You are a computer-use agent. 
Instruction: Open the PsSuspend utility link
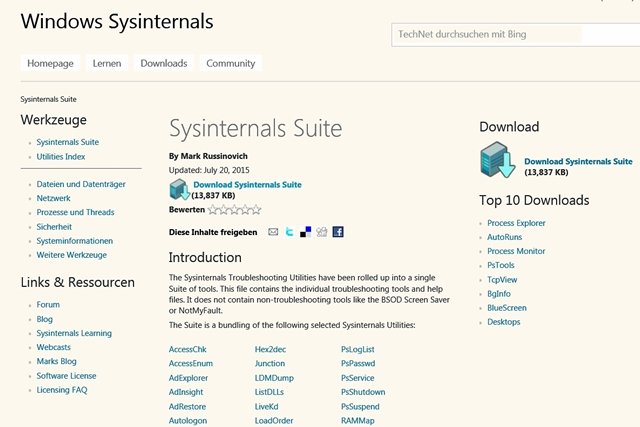pos(360,407)
